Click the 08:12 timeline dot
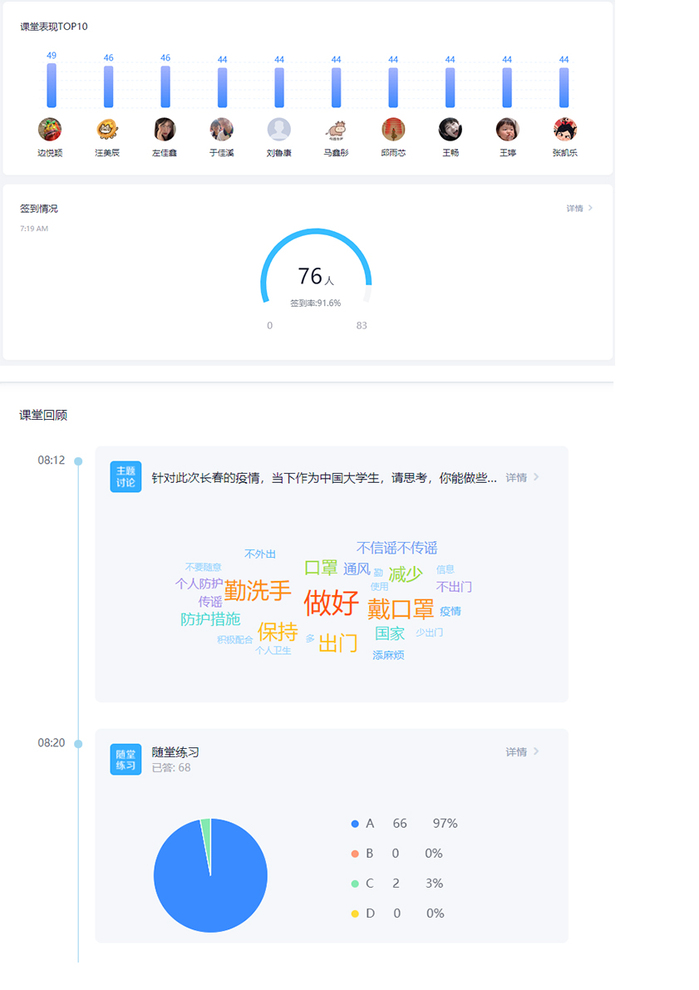The width and height of the screenshot is (699, 990). click(x=78, y=461)
